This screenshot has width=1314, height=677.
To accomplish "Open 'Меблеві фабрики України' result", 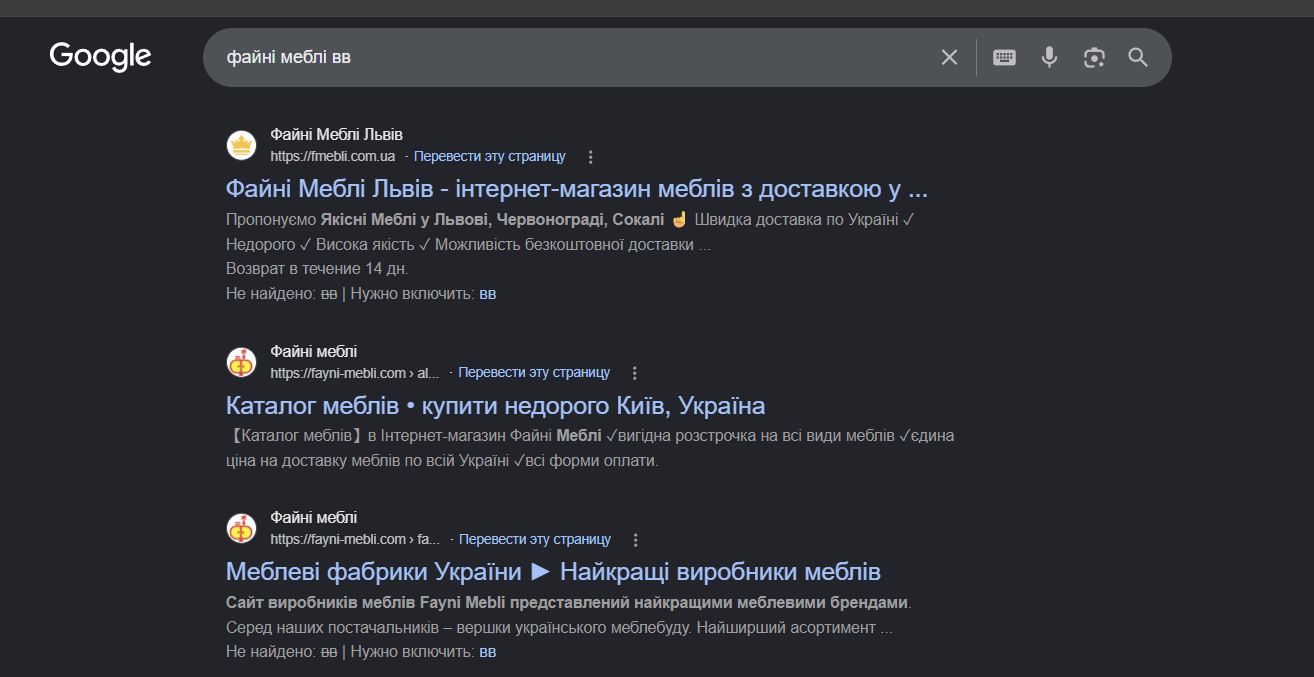I will pos(553,572).
